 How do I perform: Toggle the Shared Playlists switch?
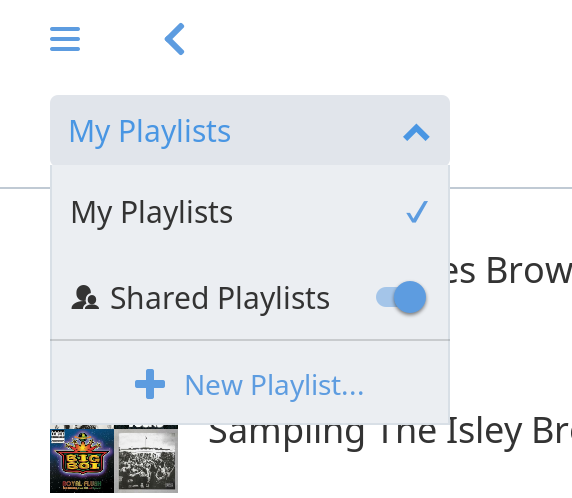401,297
